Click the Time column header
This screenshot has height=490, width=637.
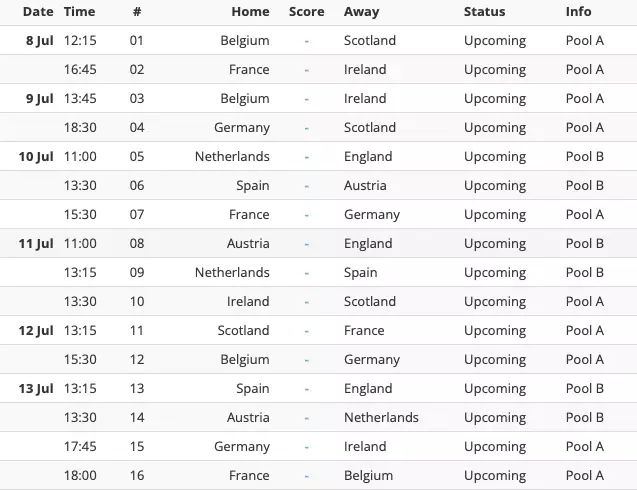(x=79, y=12)
